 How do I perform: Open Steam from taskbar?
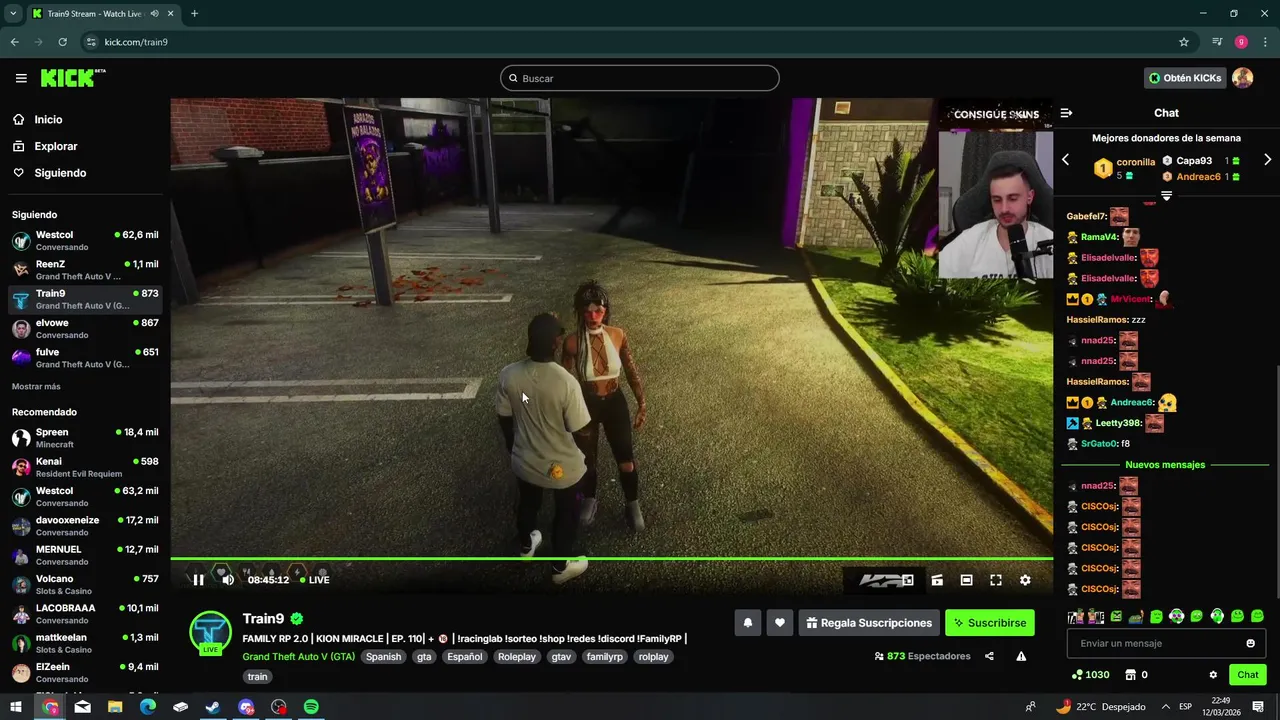[213, 707]
